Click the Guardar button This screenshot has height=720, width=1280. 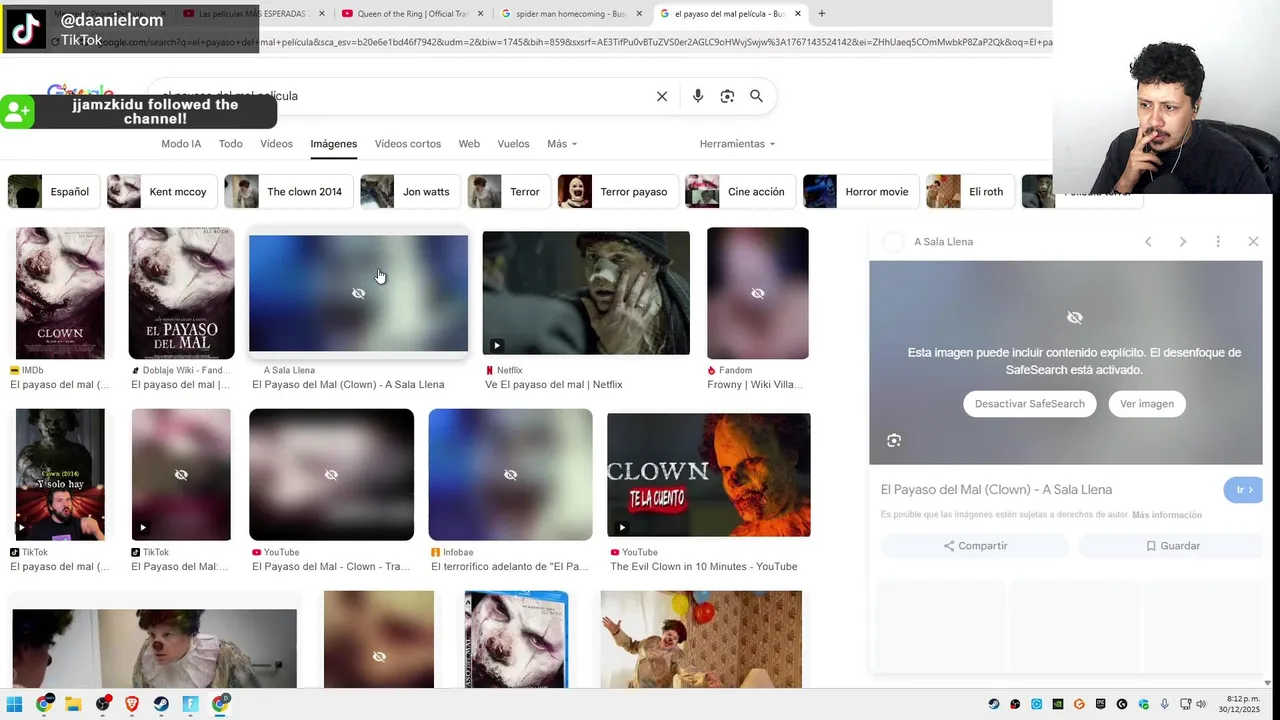click(1172, 546)
